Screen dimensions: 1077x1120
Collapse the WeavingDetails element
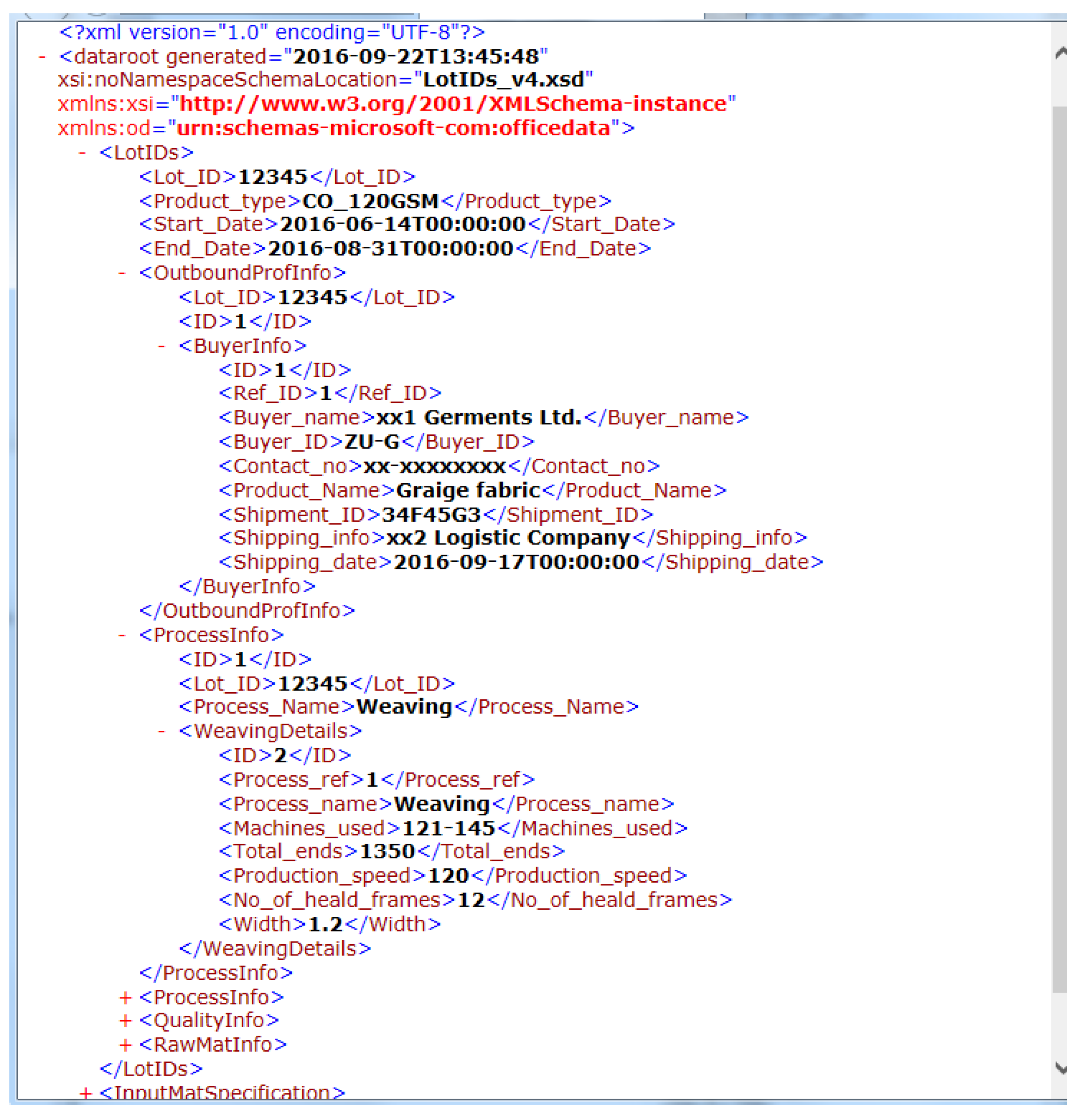click(x=162, y=731)
